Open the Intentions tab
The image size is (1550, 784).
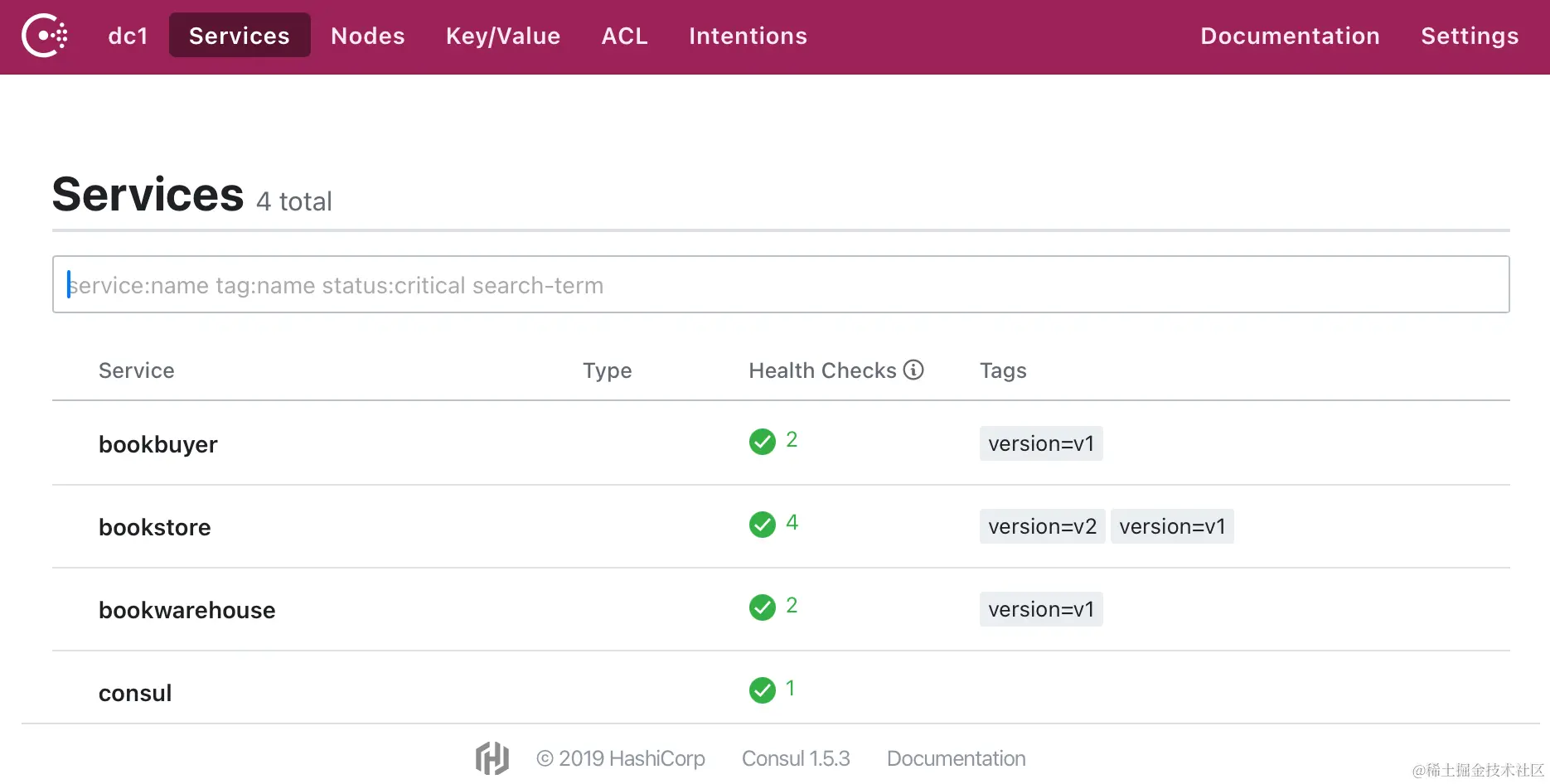[748, 36]
